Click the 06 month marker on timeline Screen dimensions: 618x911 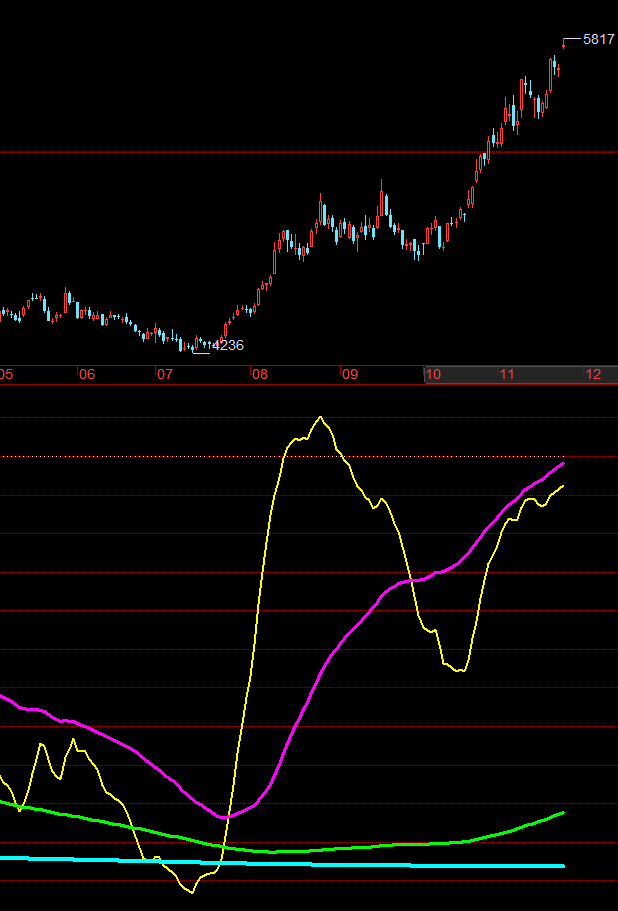coord(87,374)
